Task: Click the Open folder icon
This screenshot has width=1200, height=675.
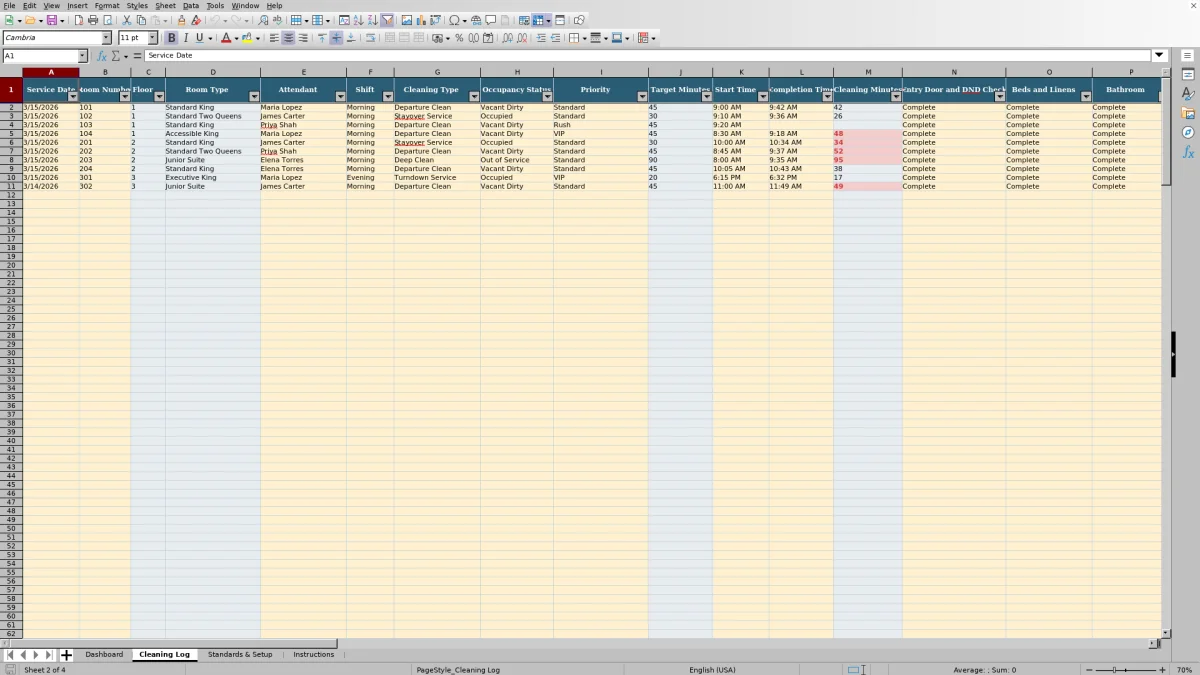Action: [x=30, y=20]
